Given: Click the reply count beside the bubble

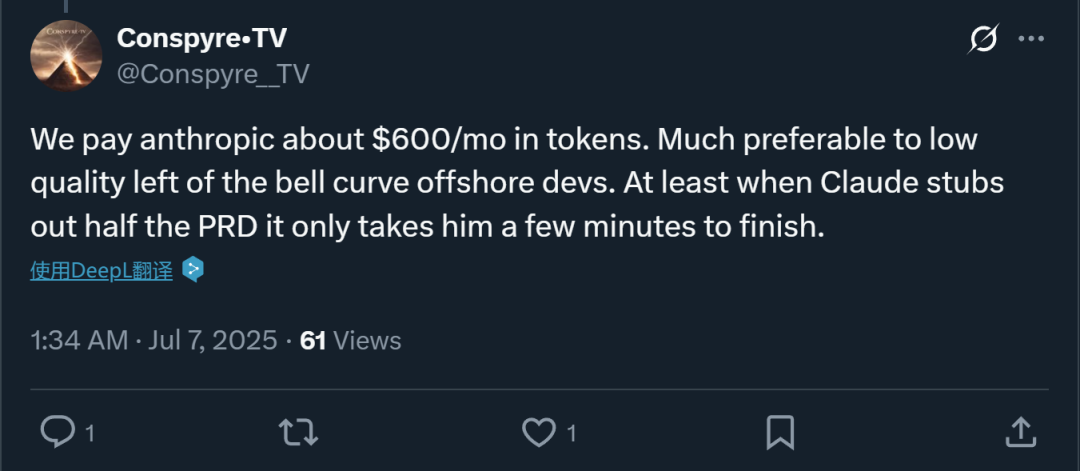Looking at the screenshot, I should pos(90,434).
